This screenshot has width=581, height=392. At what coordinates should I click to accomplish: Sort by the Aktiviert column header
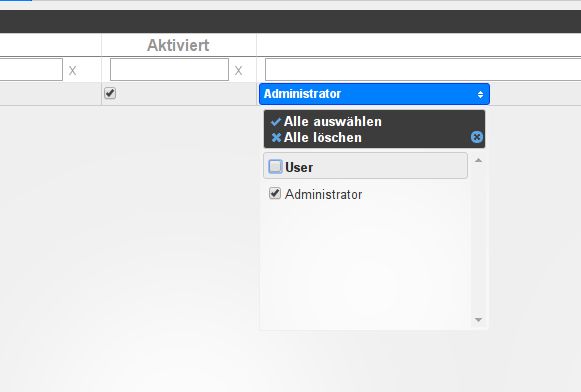tap(178, 45)
